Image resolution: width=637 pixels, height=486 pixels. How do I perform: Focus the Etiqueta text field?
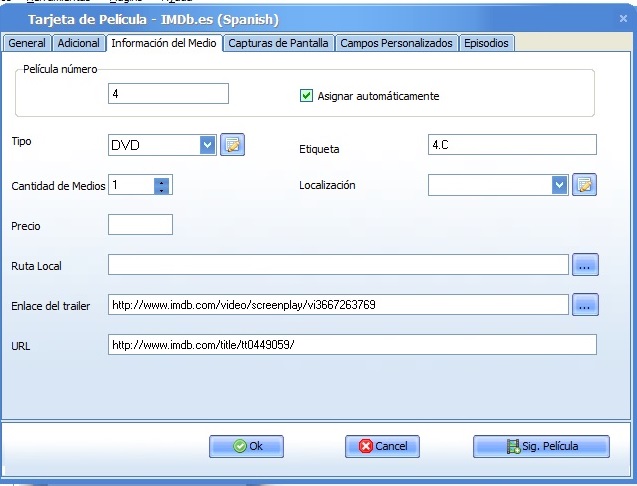click(x=511, y=145)
